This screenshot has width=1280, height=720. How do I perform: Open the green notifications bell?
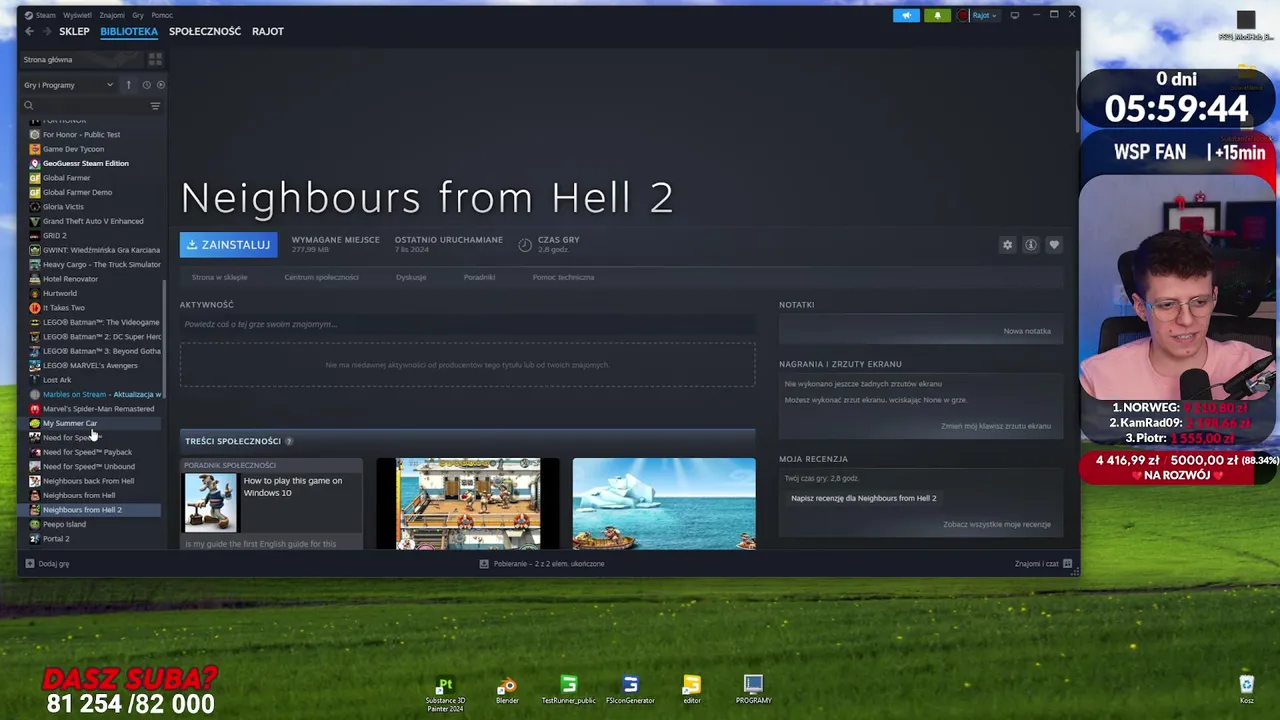pos(937,15)
